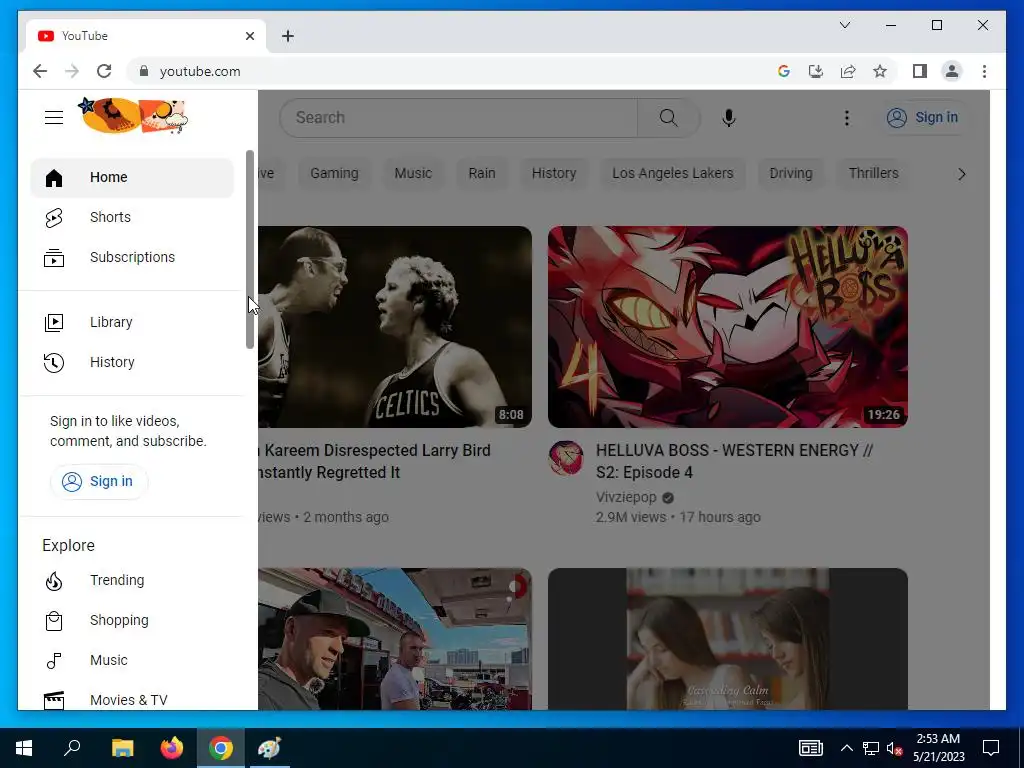
Task: Click the padlock site info icon
Action: click(144, 71)
